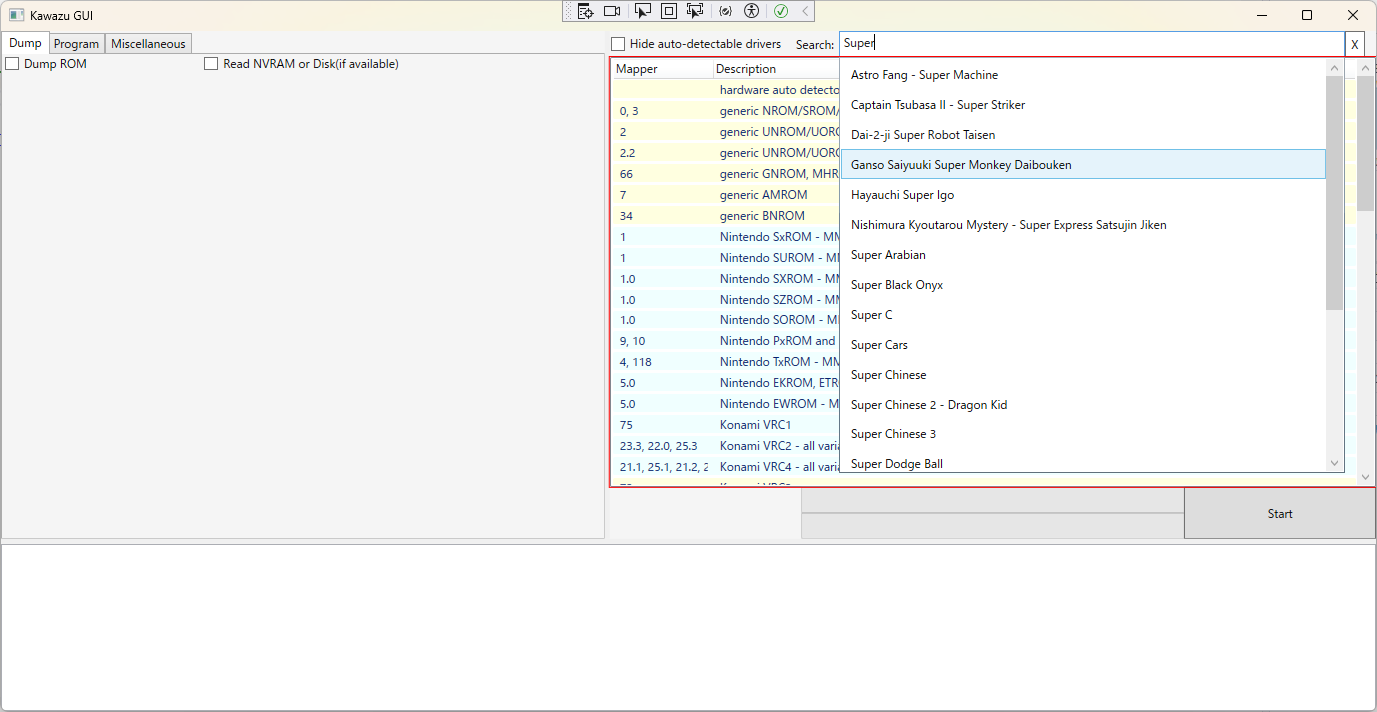Enable the Dump ROM checkbox

[13, 64]
